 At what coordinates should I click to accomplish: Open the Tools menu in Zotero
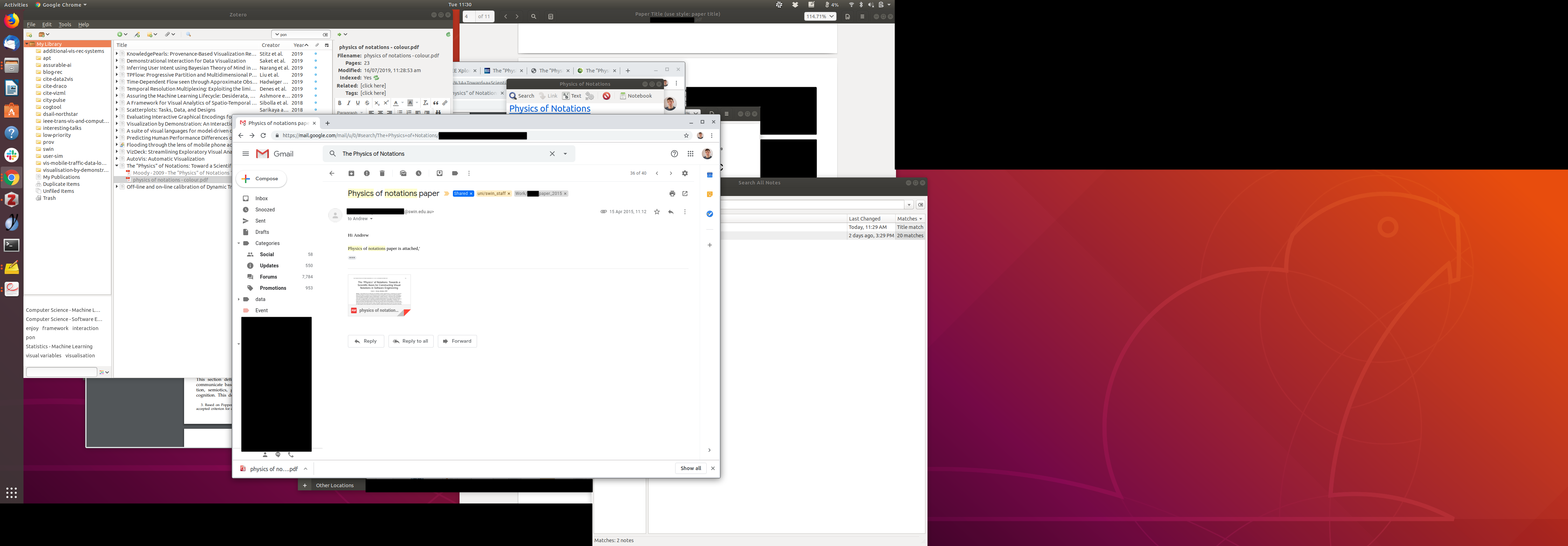coord(64,24)
